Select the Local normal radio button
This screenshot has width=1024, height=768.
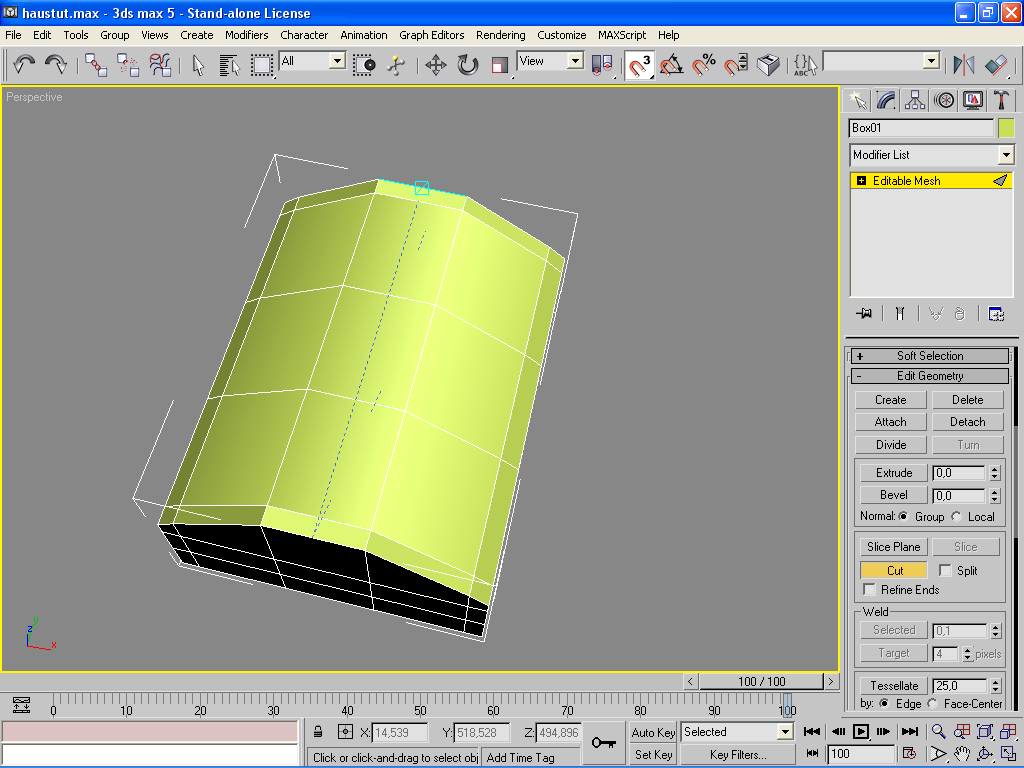[957, 517]
